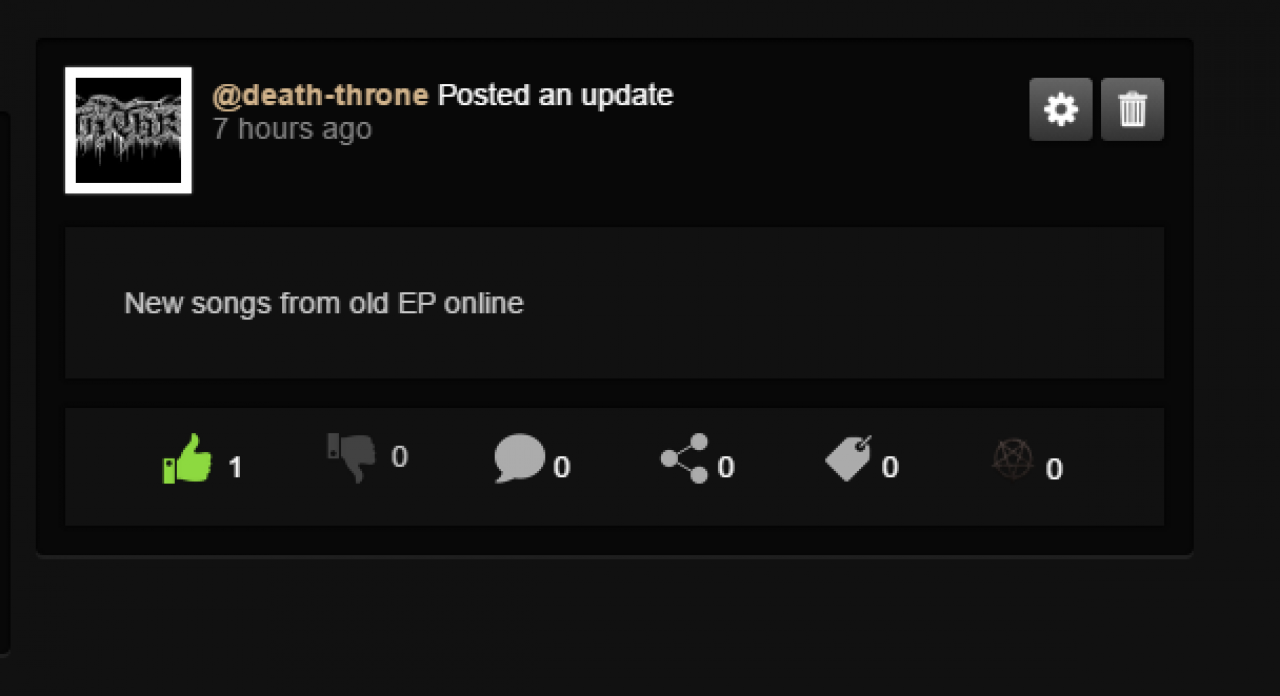Open comments via the speech bubble icon
The height and width of the screenshot is (696, 1280).
coord(519,459)
